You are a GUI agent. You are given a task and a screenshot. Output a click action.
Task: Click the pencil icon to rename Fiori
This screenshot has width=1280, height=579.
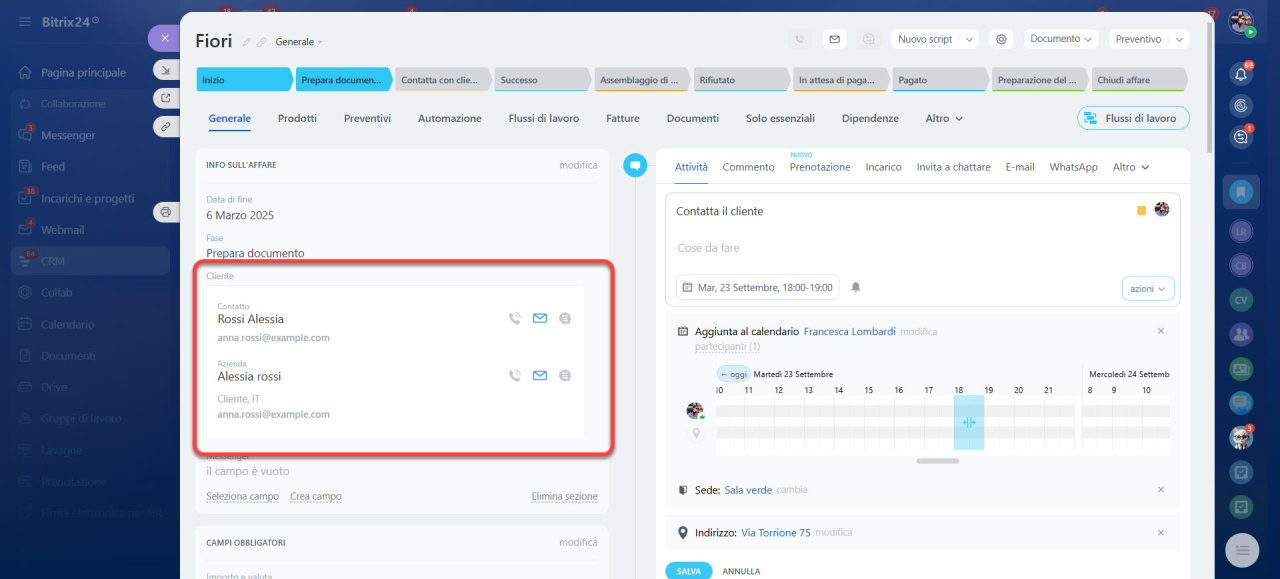click(247, 42)
